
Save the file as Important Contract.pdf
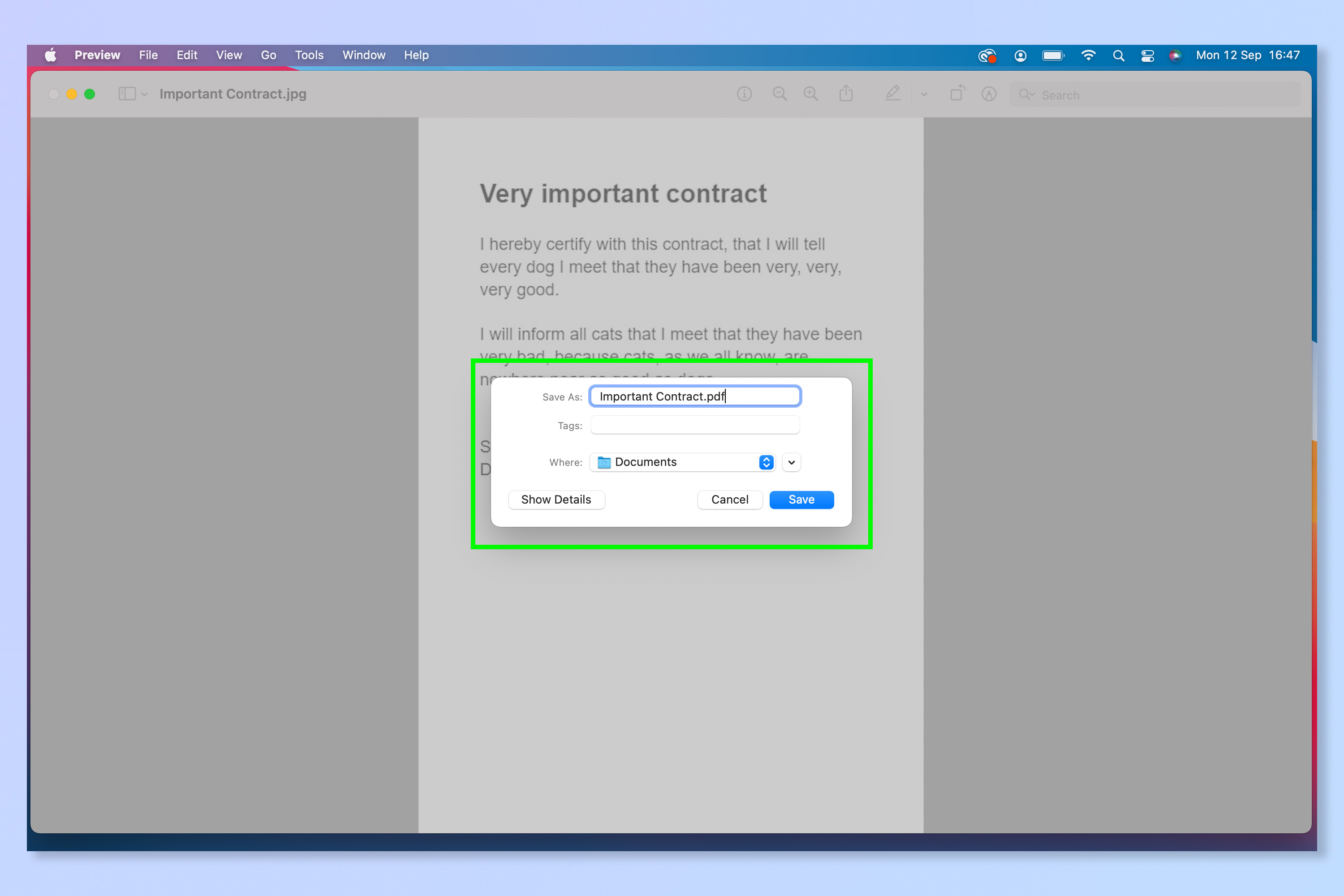pos(801,500)
